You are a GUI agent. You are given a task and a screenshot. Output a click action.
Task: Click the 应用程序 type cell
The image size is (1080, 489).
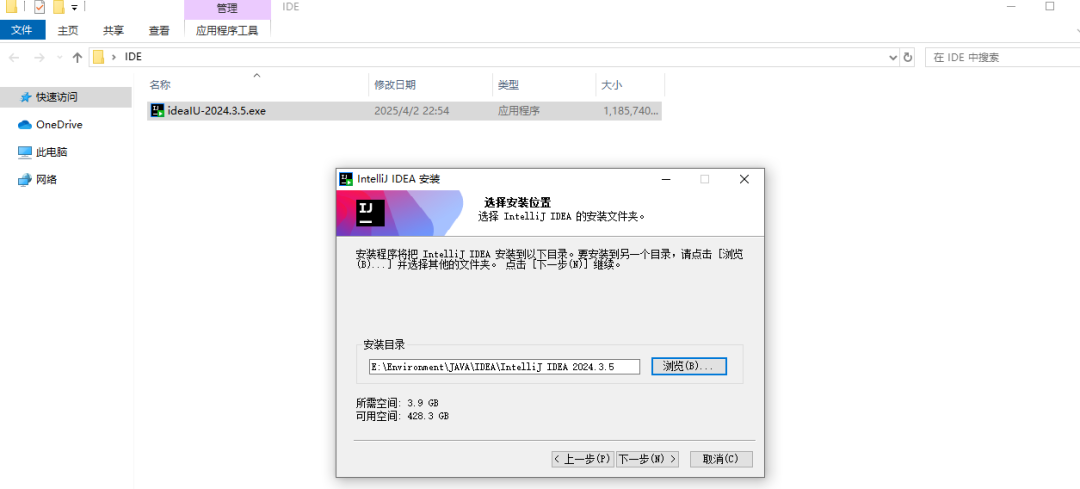519,111
